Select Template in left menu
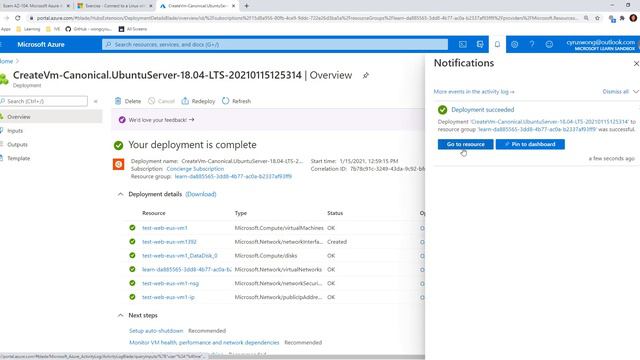640x360 pixels. point(18,158)
